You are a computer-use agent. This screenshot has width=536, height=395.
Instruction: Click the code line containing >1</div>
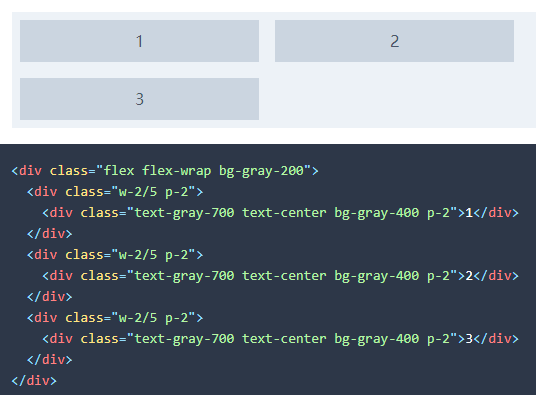tap(281, 213)
